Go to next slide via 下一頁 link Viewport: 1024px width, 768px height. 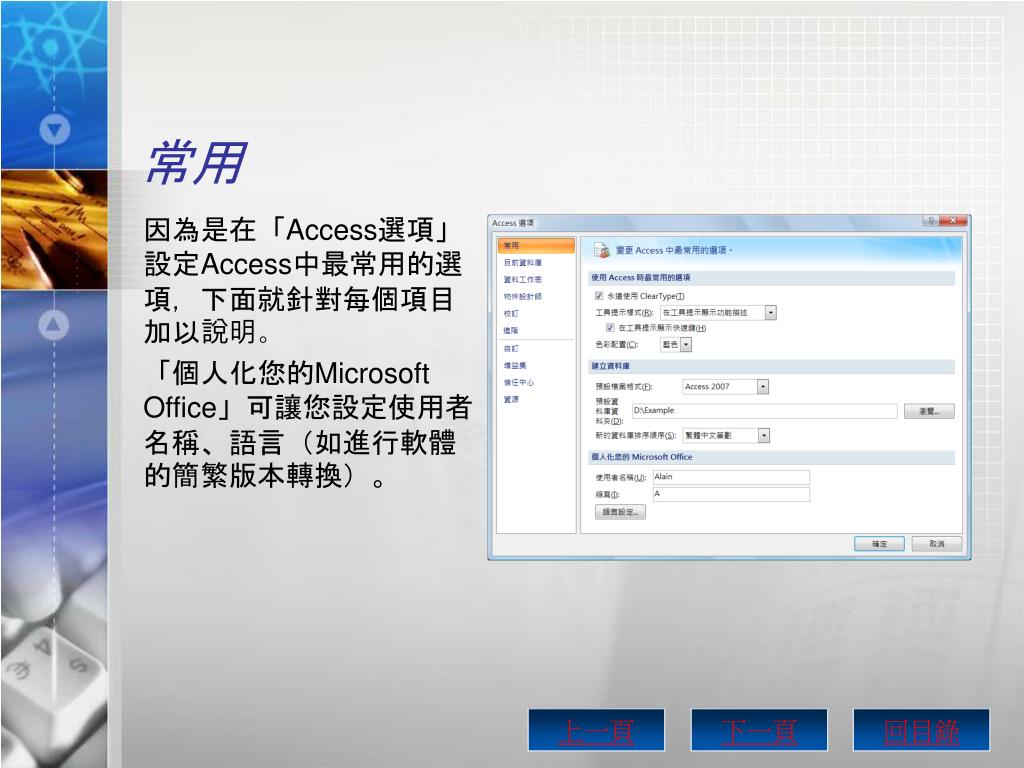(759, 731)
